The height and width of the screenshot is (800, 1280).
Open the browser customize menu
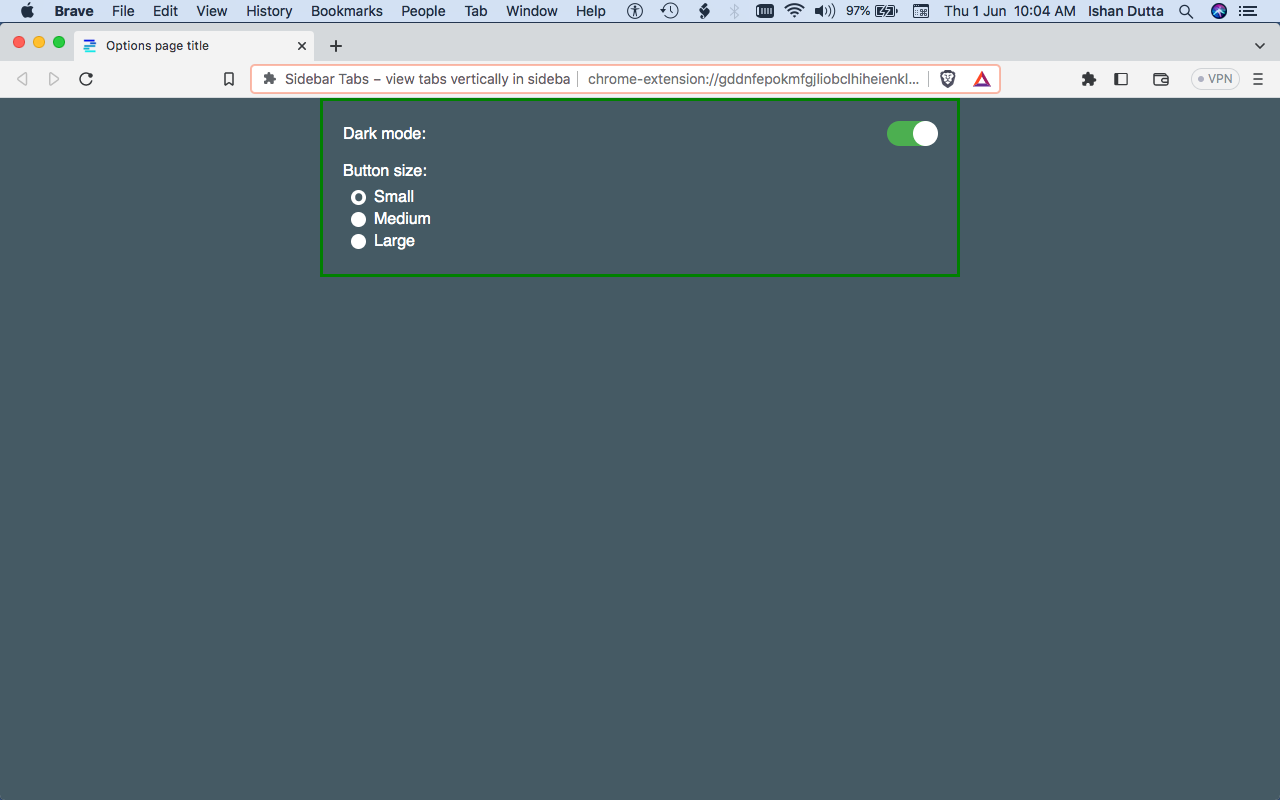pos(1257,78)
